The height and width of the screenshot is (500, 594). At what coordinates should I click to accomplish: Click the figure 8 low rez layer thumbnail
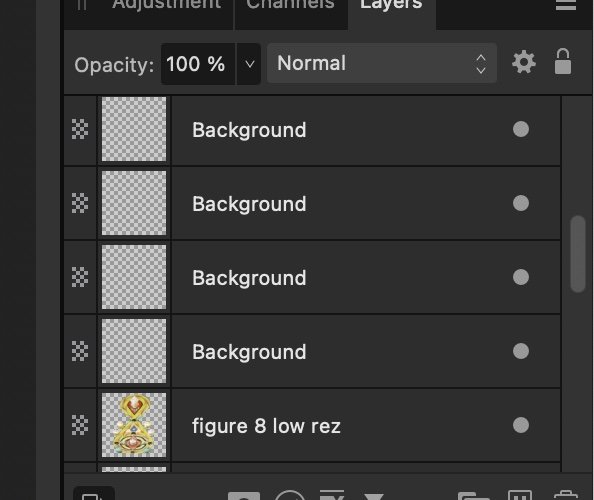coord(134,425)
